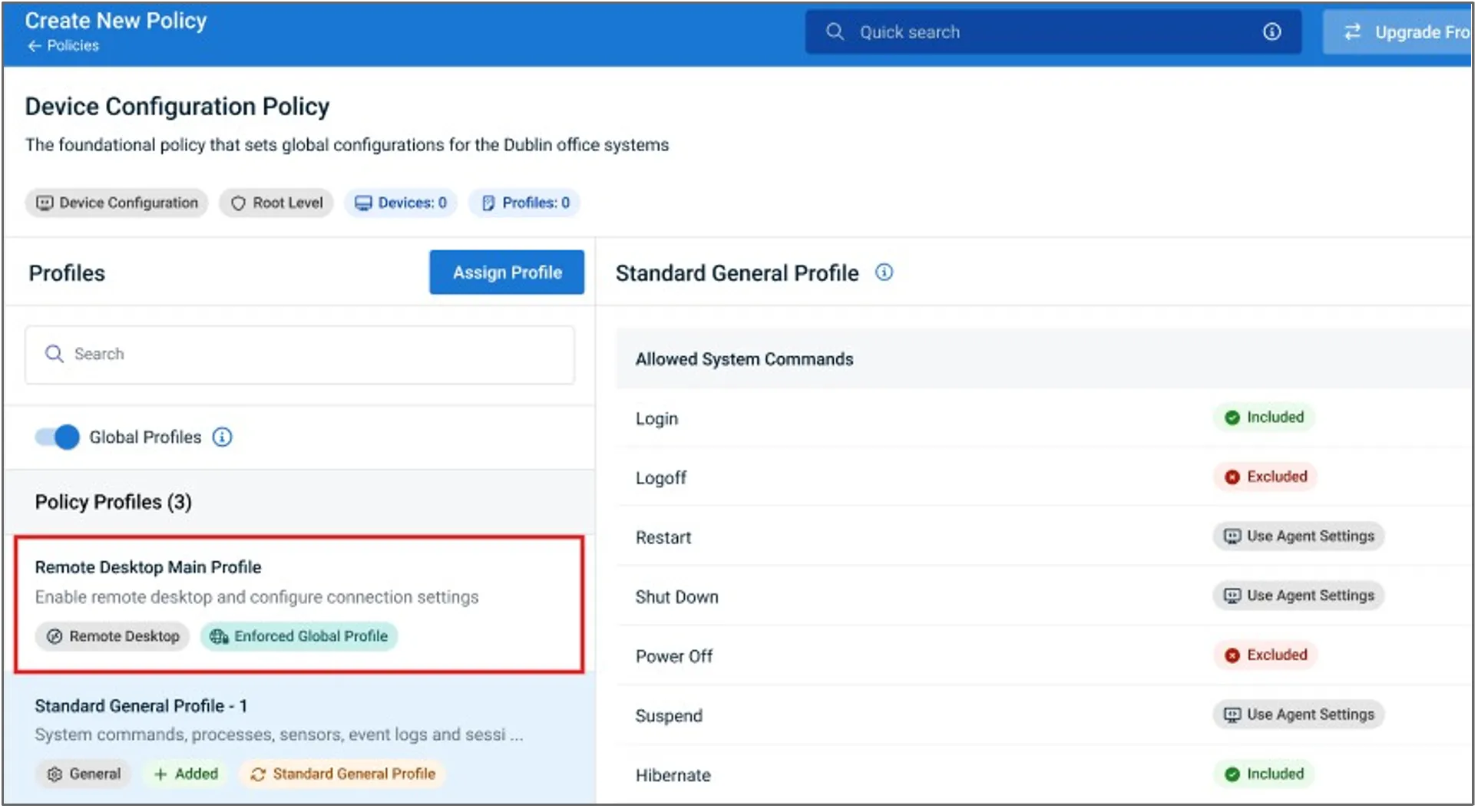Click the Devices: 0 badge
This screenshot has width=1478, height=812.
tap(401, 203)
